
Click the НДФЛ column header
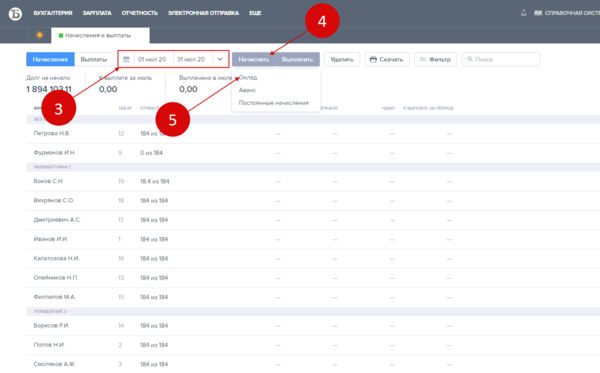(x=388, y=108)
